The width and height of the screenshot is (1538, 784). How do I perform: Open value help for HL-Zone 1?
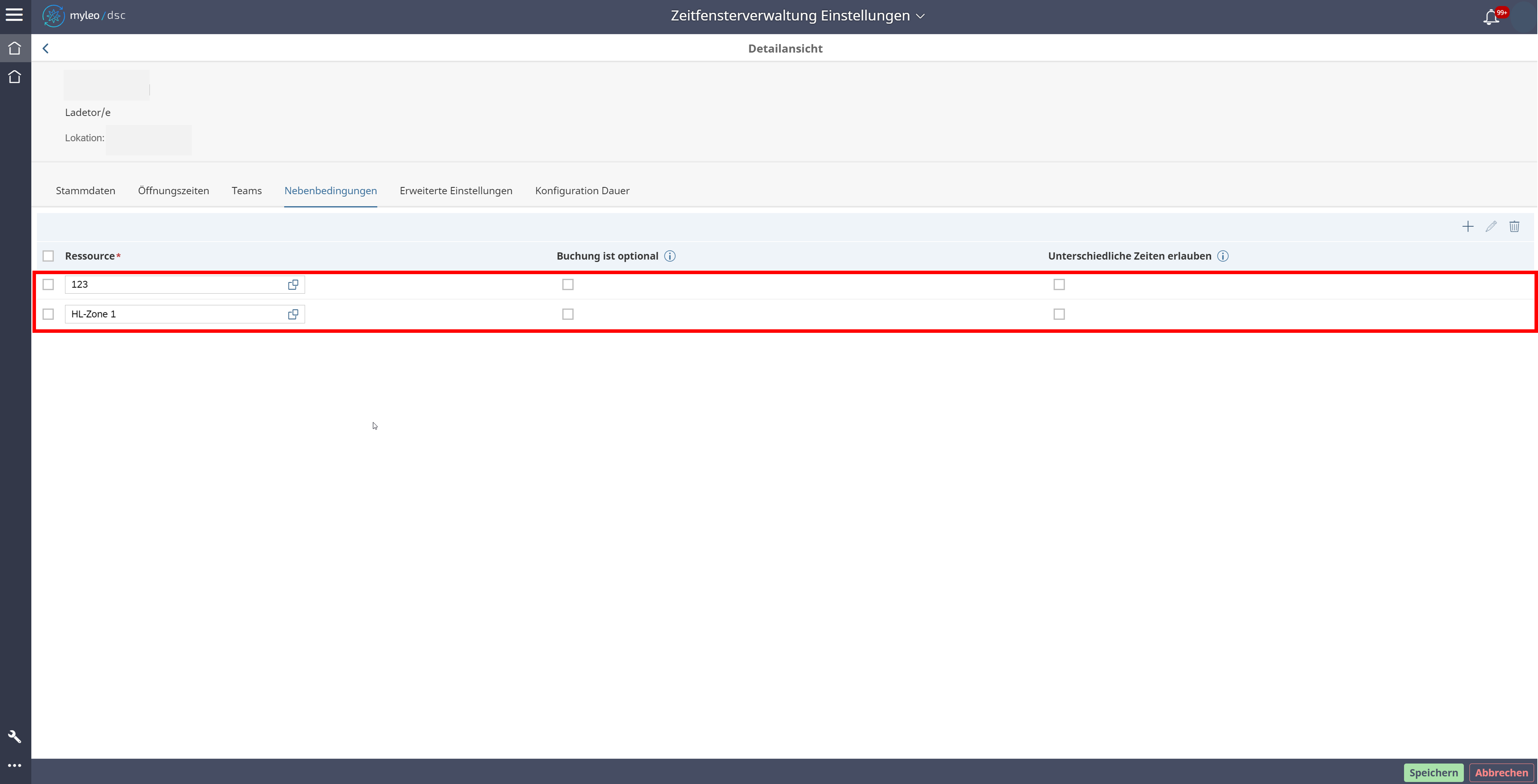(x=292, y=314)
